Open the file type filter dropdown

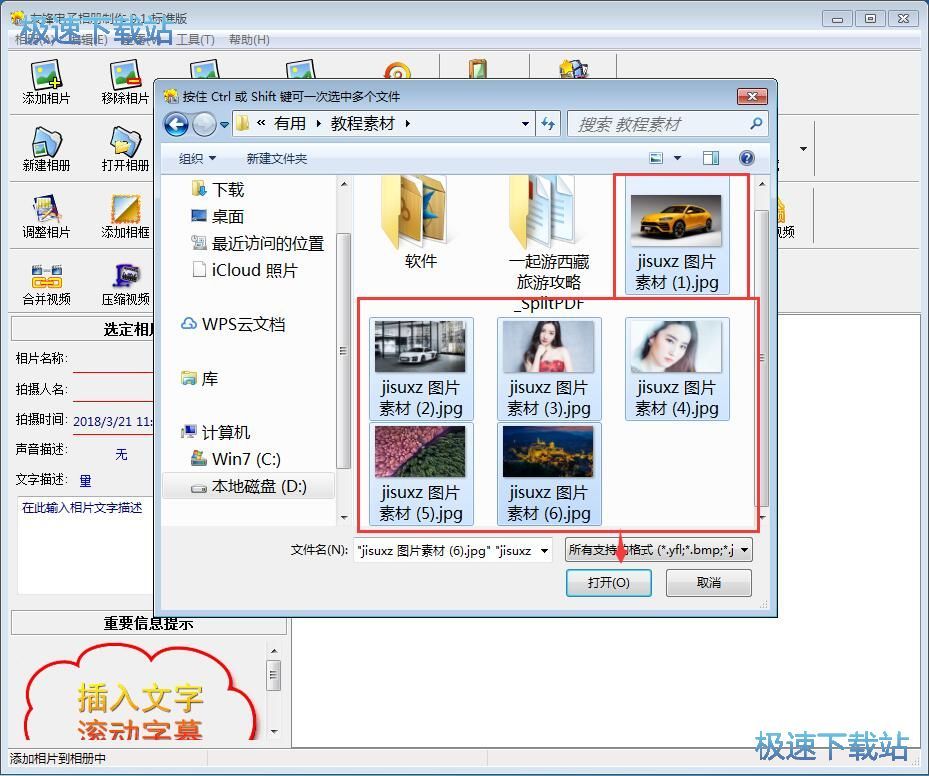coord(745,550)
